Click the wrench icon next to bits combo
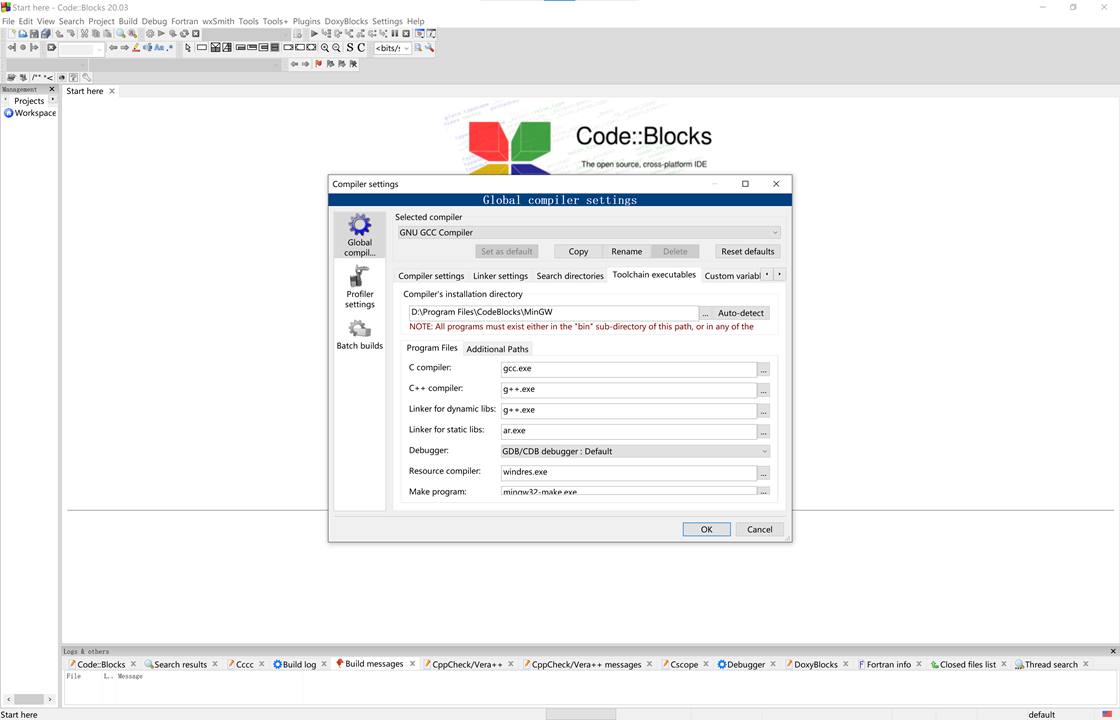 (429, 48)
